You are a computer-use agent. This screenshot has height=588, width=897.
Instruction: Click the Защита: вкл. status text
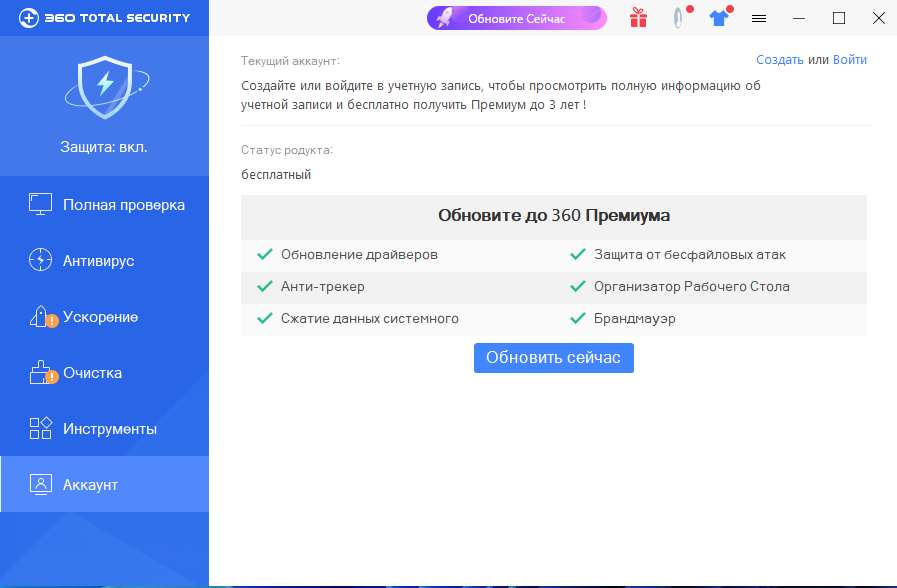click(104, 147)
